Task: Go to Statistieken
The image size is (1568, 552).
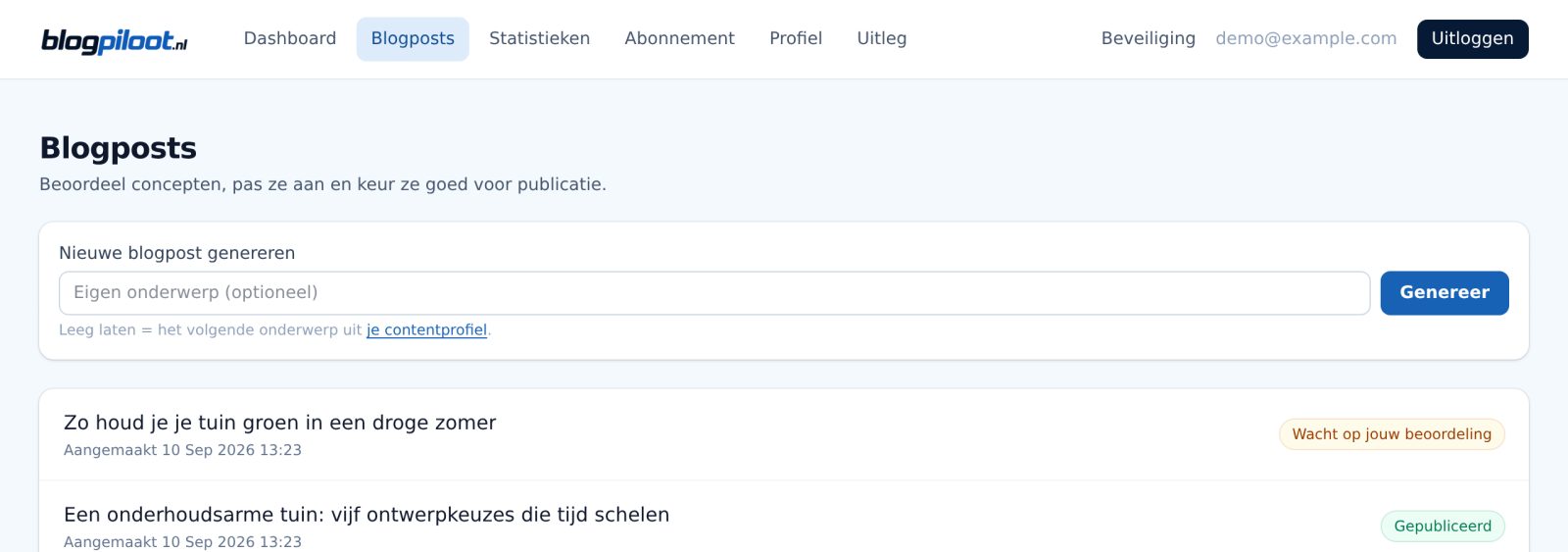Action: 540,39
